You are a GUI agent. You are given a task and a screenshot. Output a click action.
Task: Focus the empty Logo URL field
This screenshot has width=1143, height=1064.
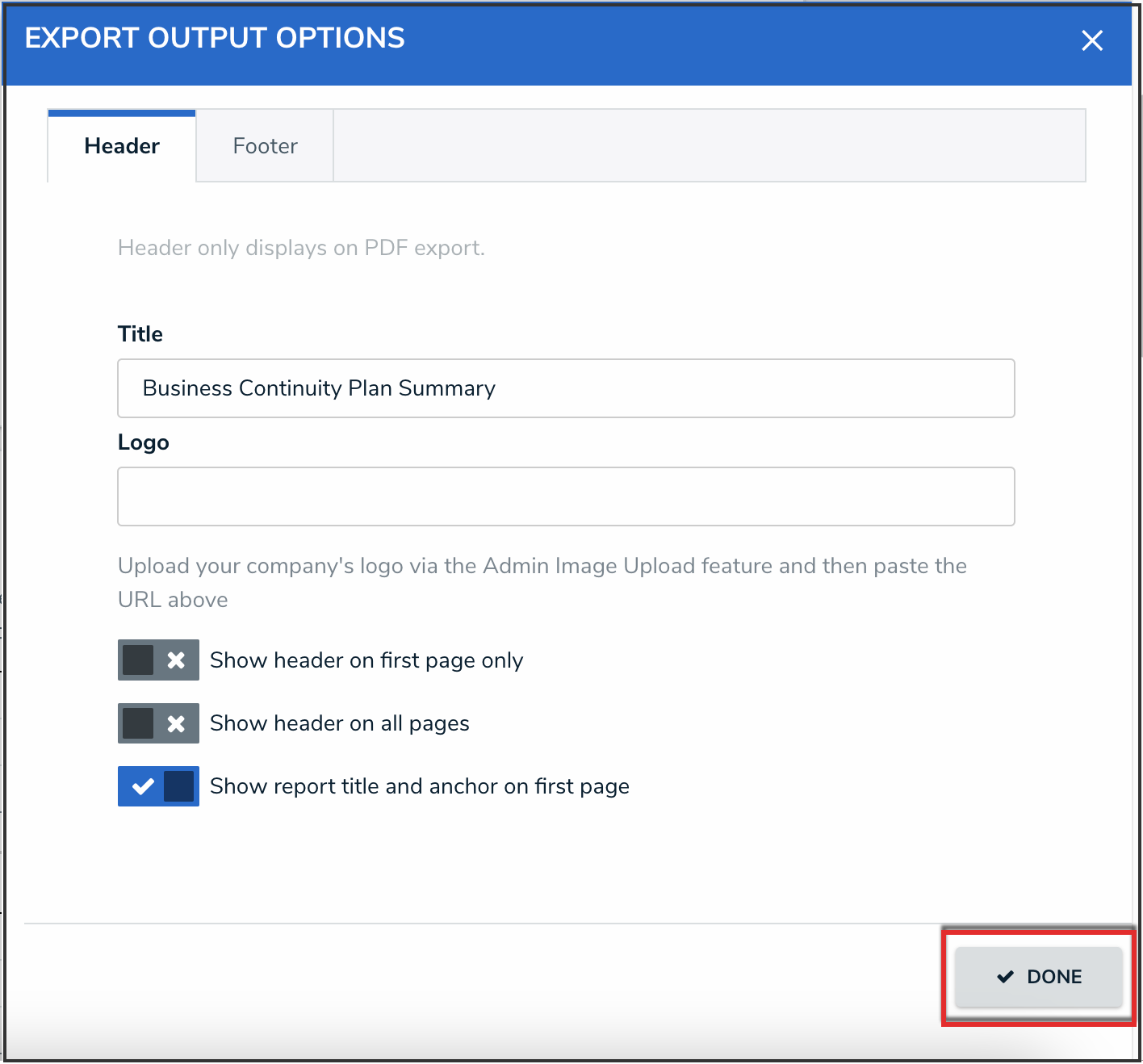coord(565,496)
